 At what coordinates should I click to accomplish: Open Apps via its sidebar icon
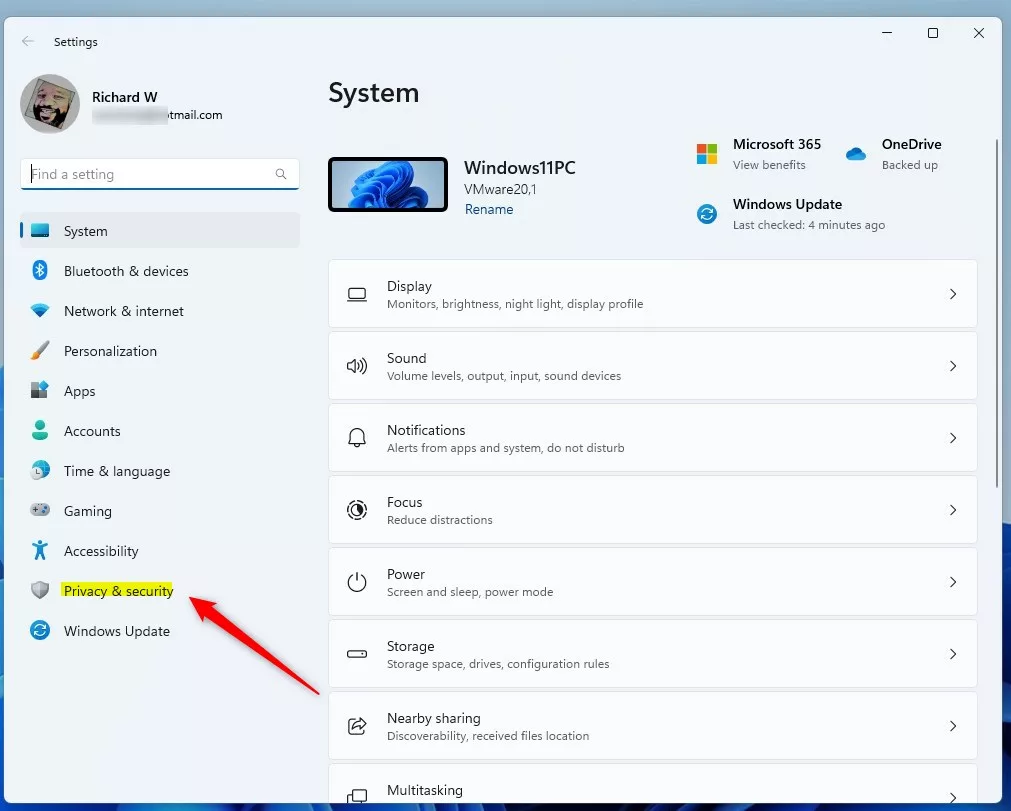click(x=39, y=391)
